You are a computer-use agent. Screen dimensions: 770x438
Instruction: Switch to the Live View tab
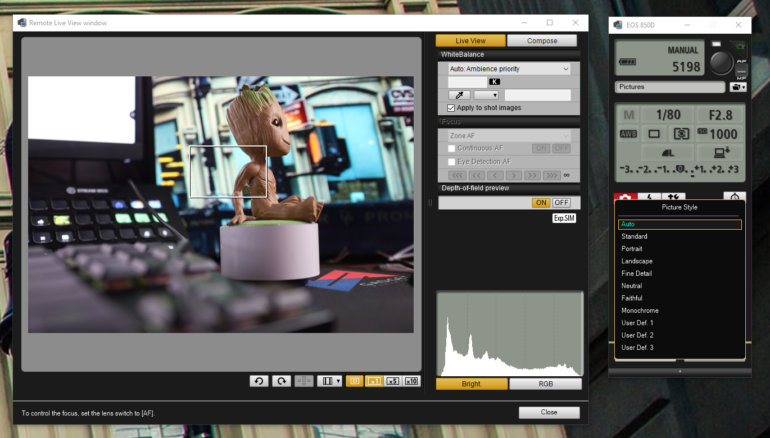470,41
